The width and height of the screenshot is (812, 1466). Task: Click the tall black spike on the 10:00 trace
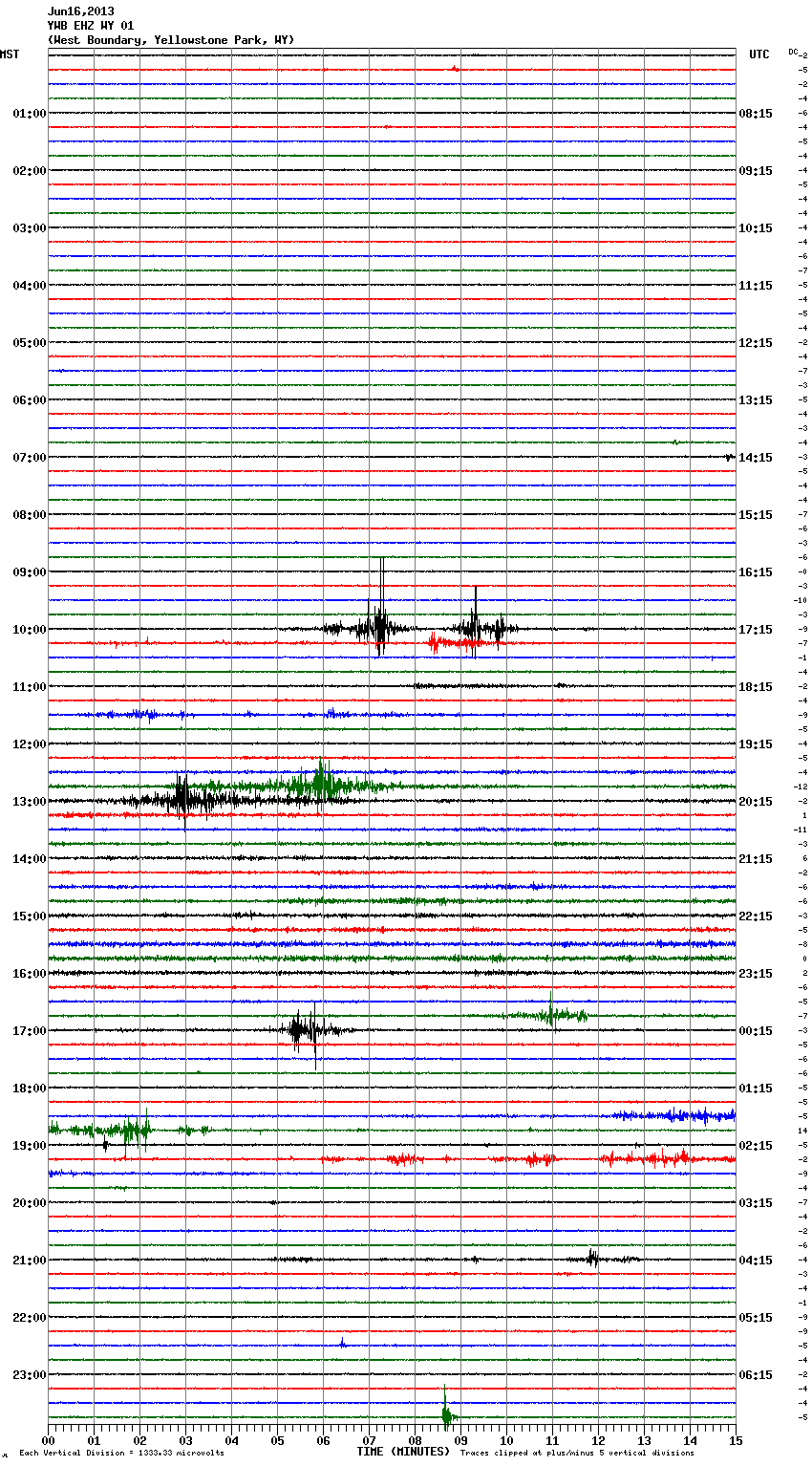pos(380,607)
